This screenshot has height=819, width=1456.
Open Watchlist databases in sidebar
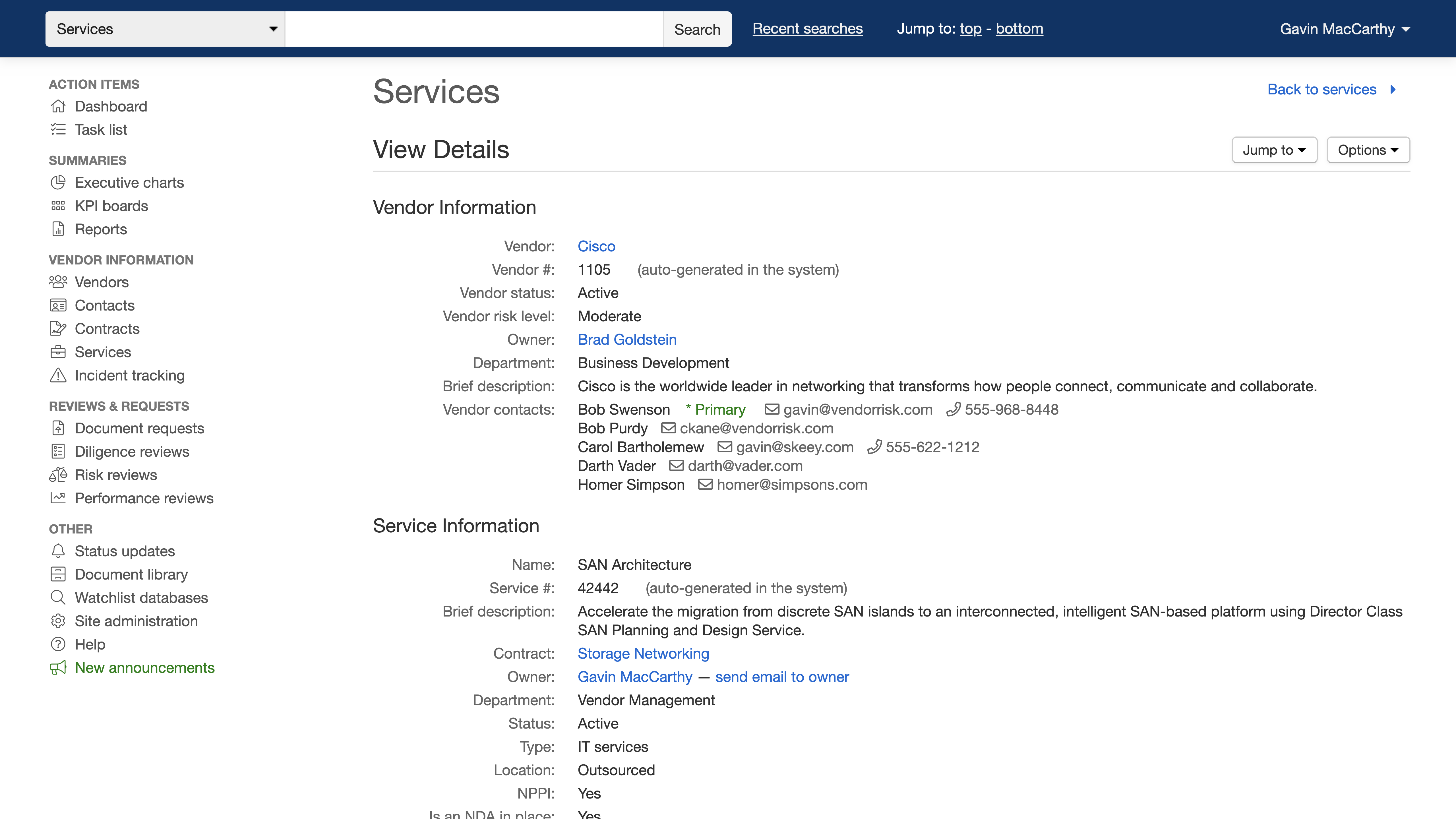pos(141,597)
